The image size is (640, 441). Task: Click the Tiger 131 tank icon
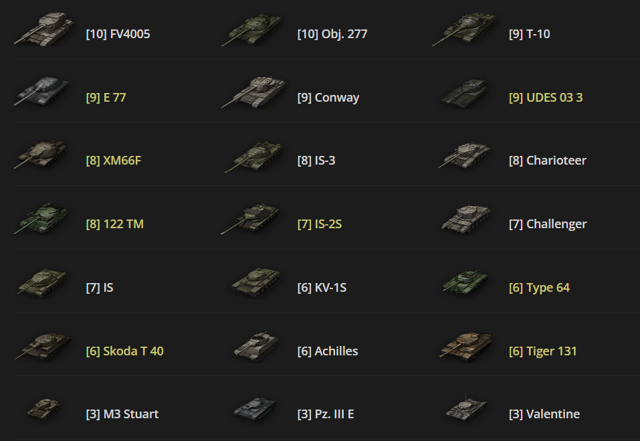pyautogui.click(x=465, y=345)
